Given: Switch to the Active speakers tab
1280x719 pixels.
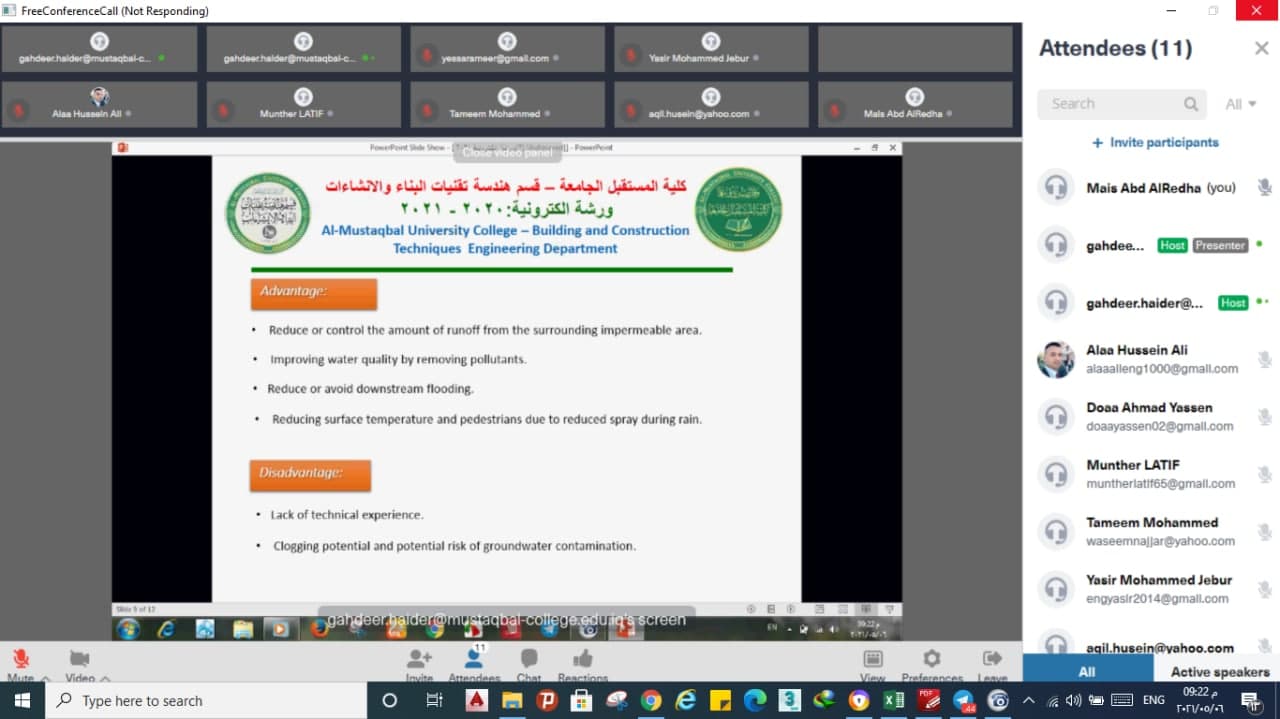Looking at the screenshot, I should [x=1220, y=672].
